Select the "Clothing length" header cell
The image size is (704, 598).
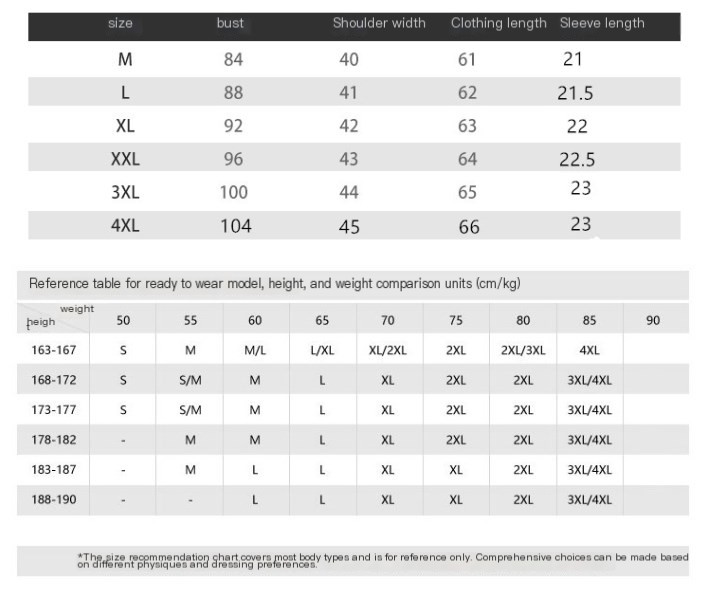[498, 23]
